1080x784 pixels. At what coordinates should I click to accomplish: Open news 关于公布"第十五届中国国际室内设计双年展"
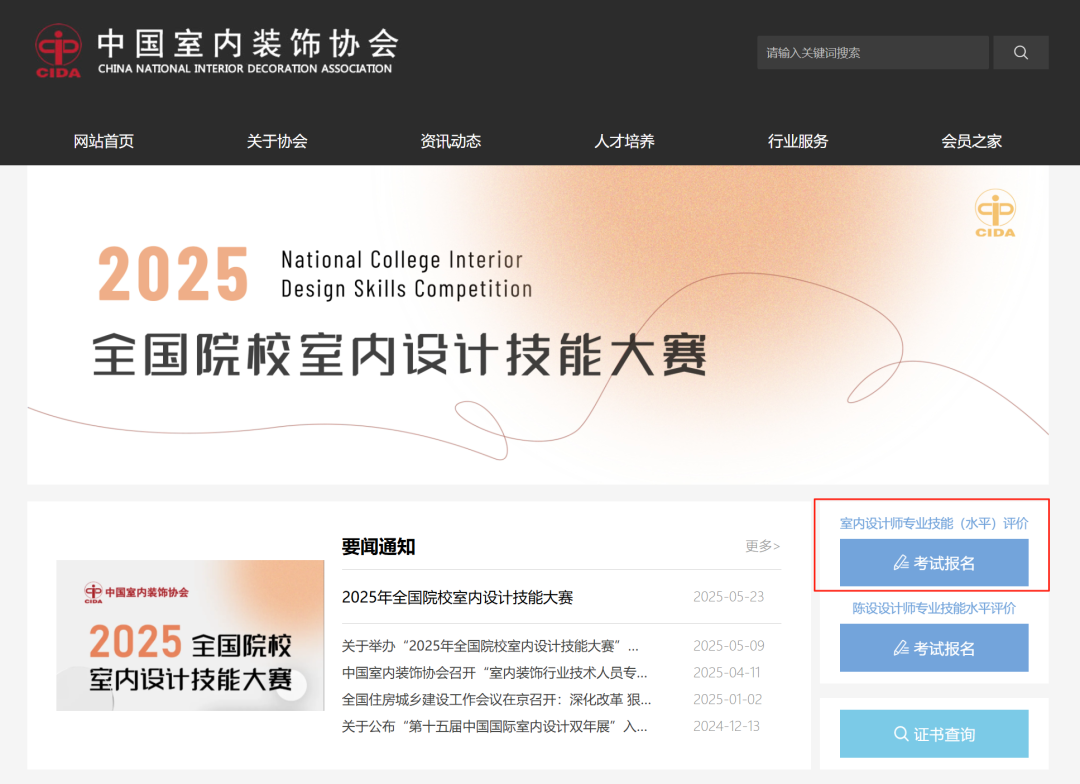click(495, 726)
